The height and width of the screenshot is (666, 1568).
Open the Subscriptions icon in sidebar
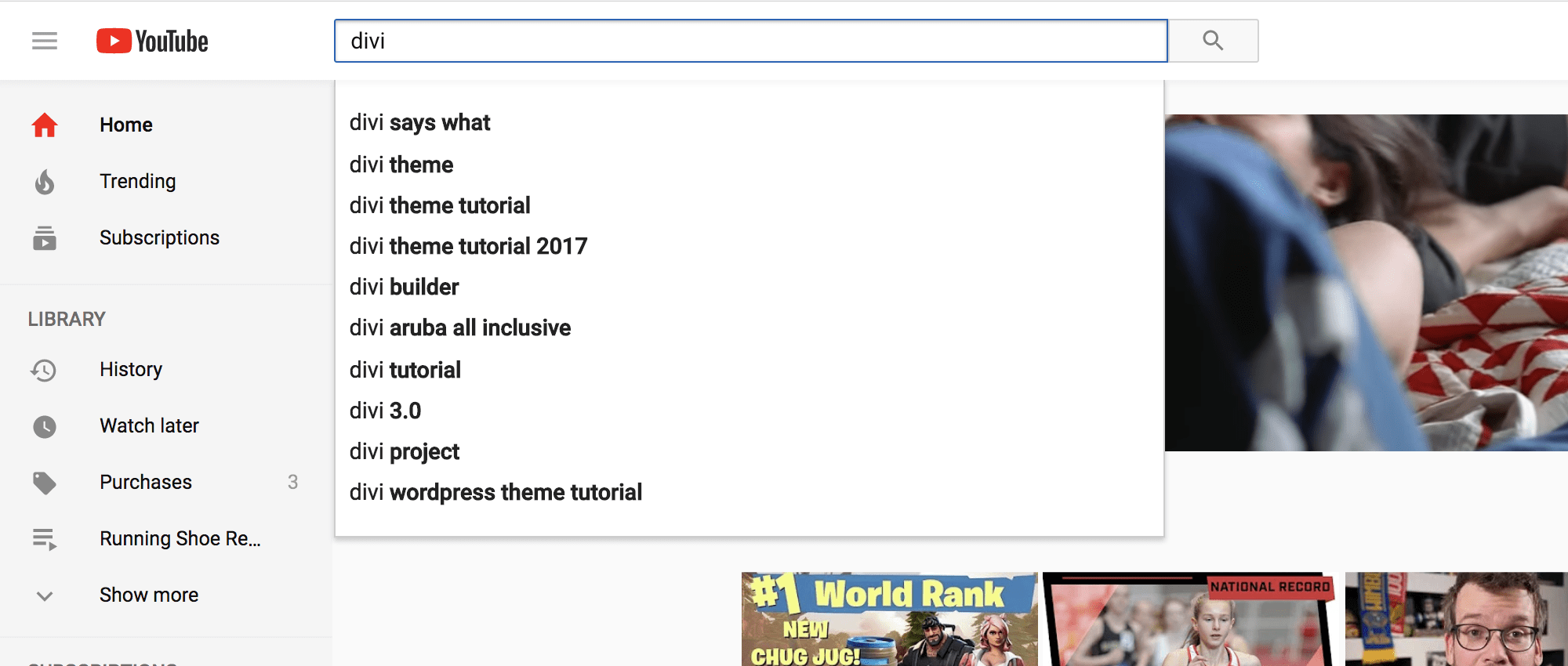click(x=45, y=238)
